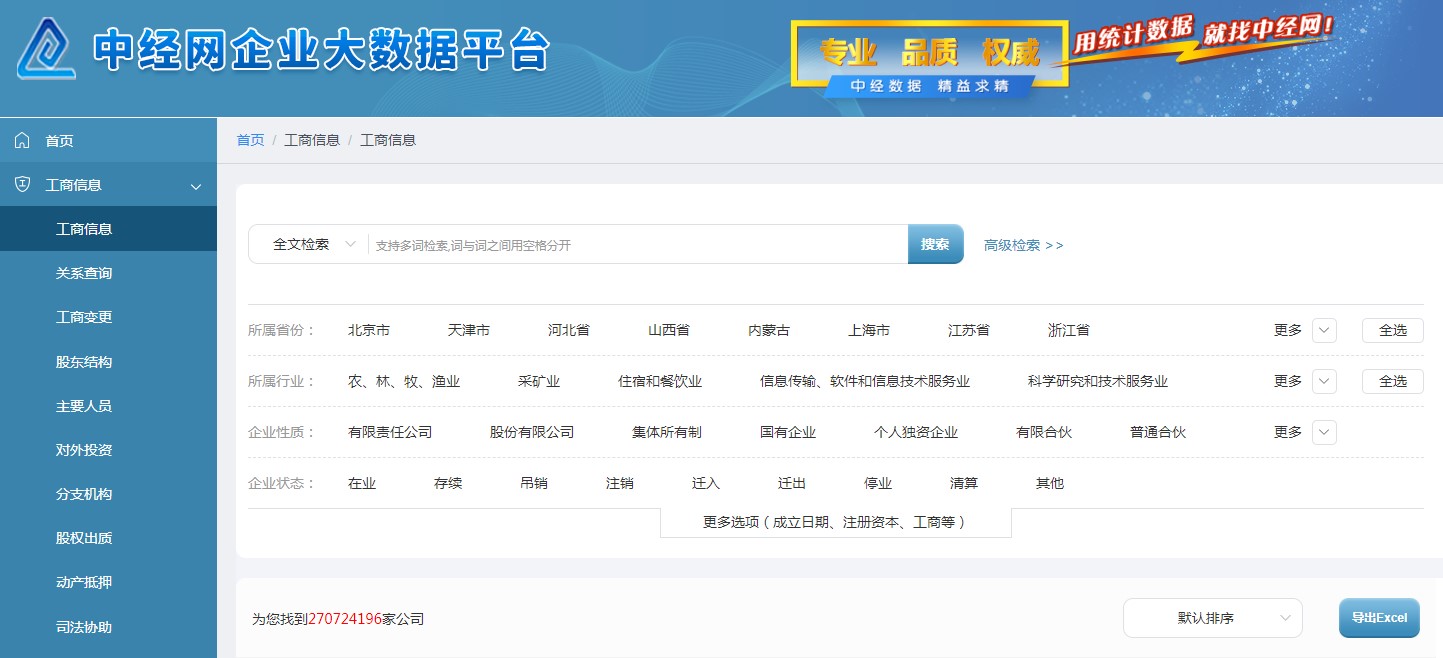1443x658 pixels.
Task: Filter industry by 农、林、牧、渔业
Action: click(404, 381)
